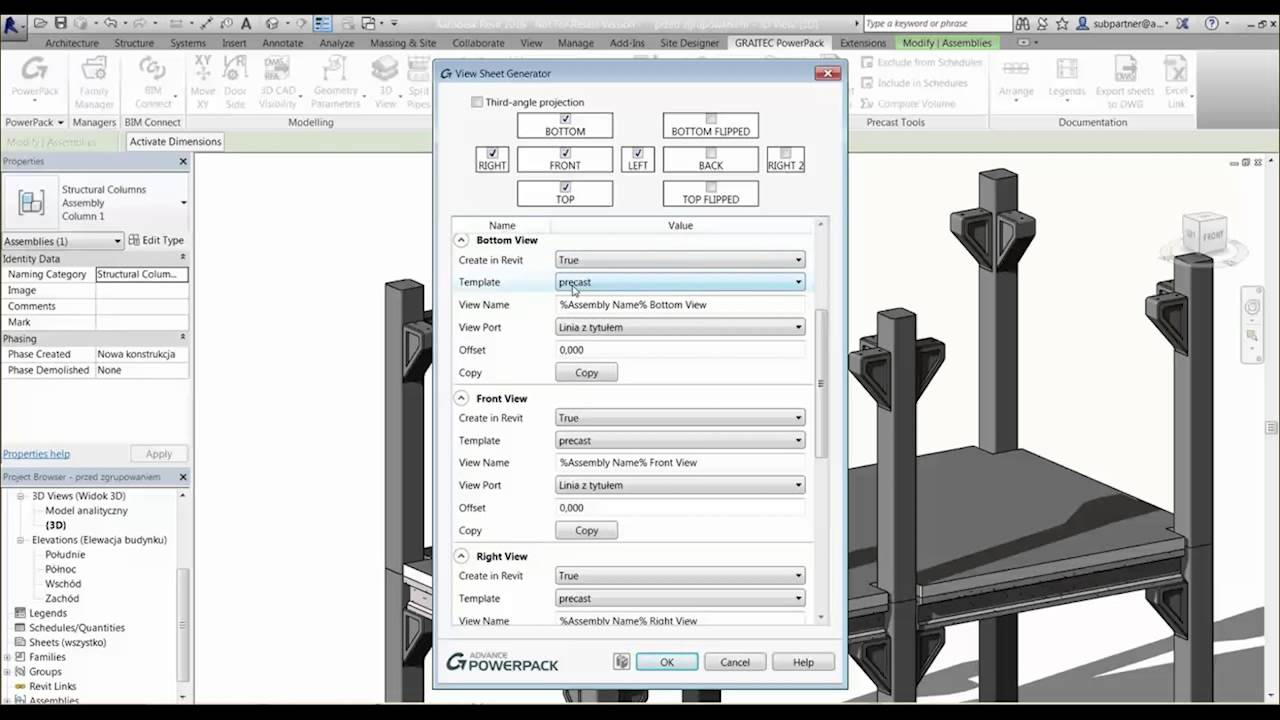The image size is (1280, 720).
Task: Switch to the Architecture ribbon tab
Action: pyautogui.click(x=72, y=43)
